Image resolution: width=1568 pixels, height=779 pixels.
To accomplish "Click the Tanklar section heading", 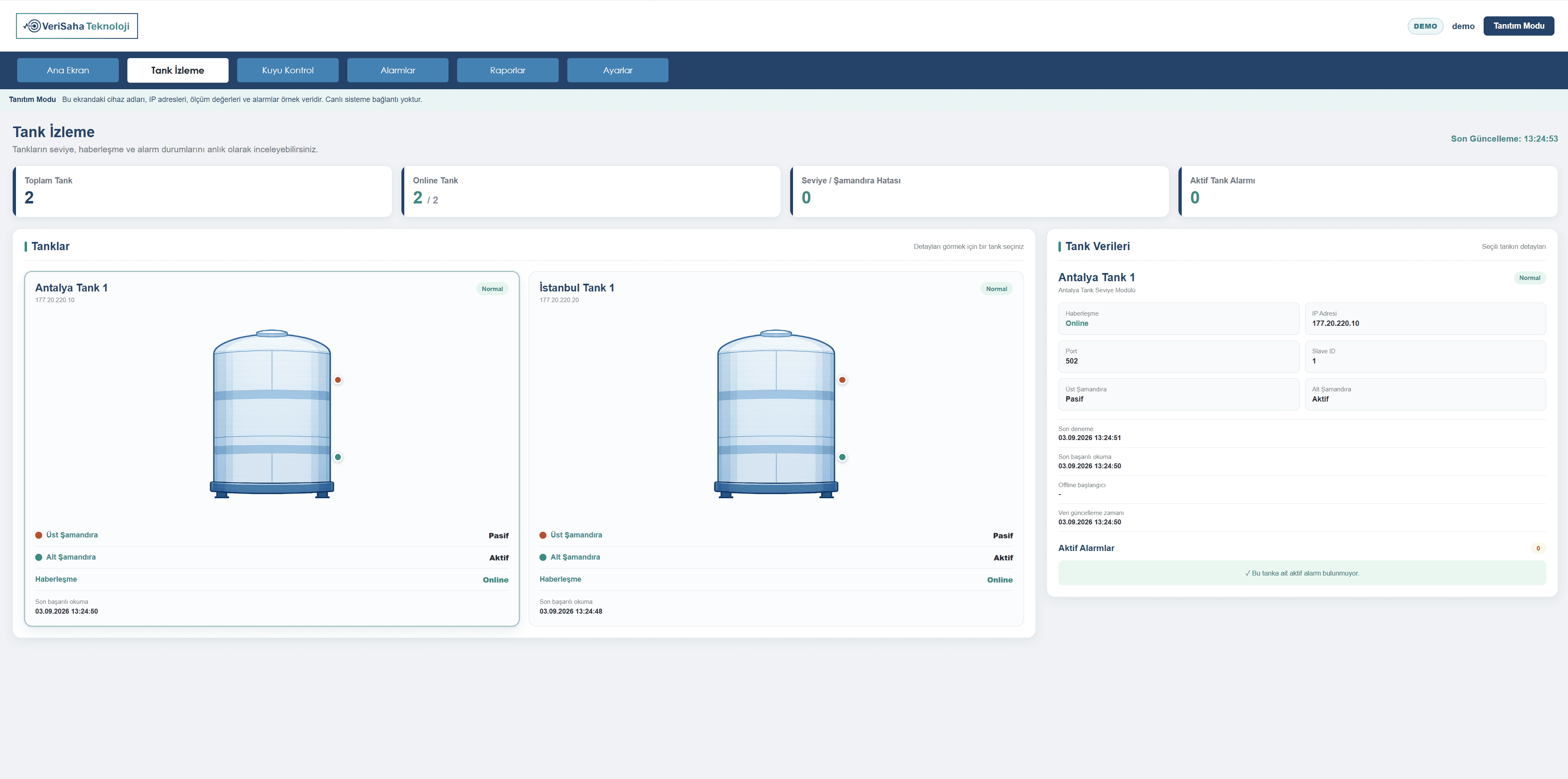I will click(x=50, y=246).
